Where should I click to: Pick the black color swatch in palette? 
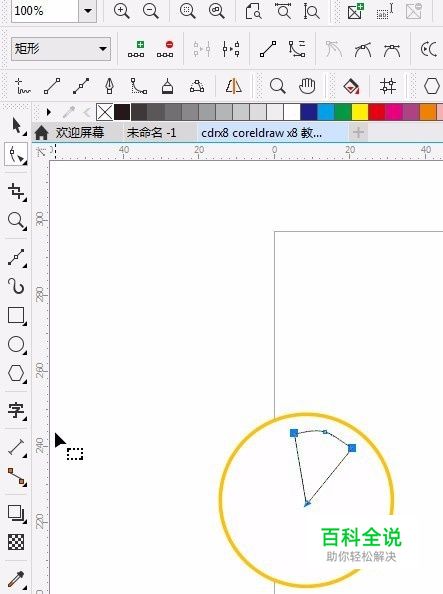122,113
